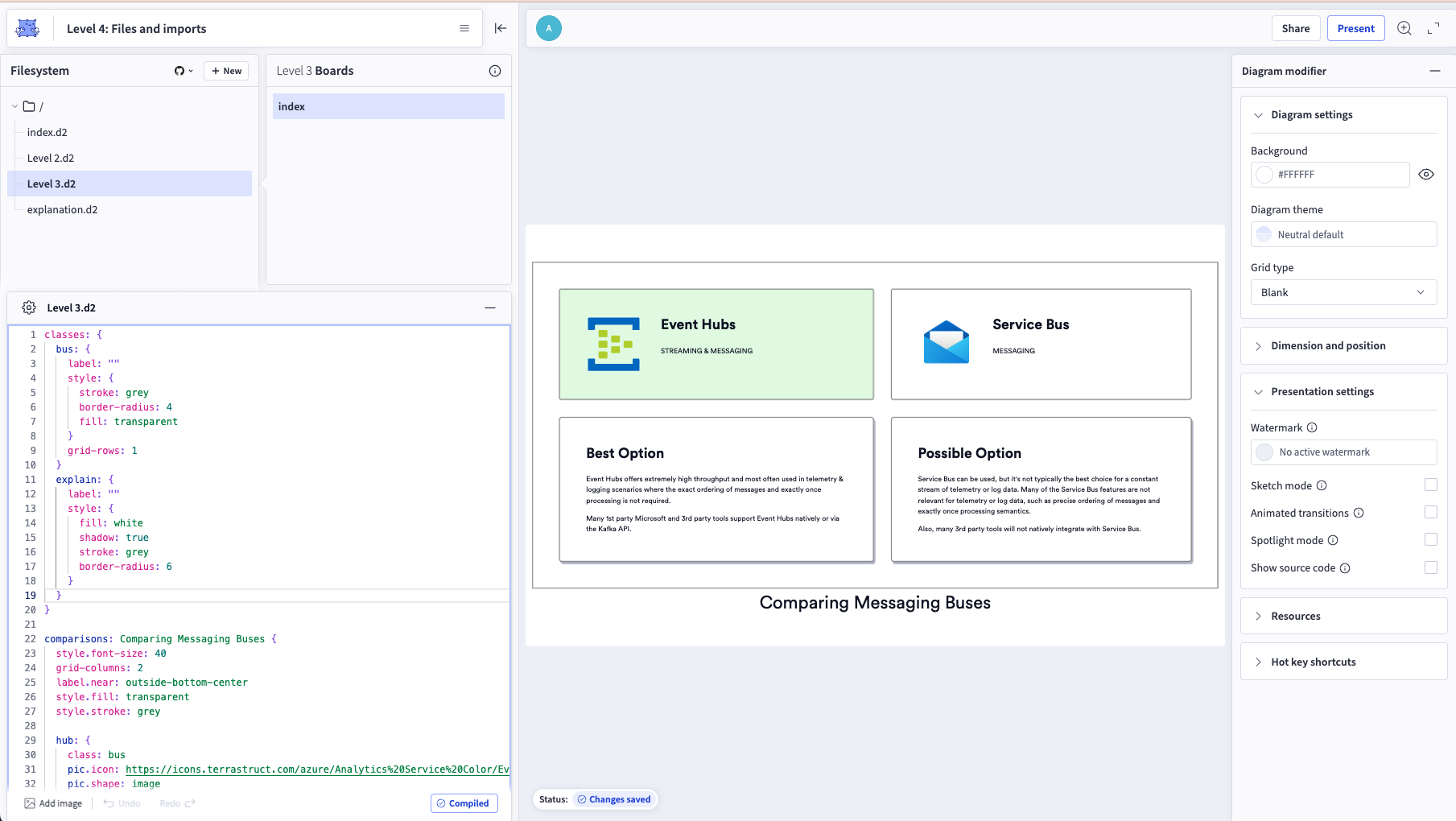This screenshot has width=1456, height=821.
Task: Turn on Show source code checkbox
Action: [1430, 567]
